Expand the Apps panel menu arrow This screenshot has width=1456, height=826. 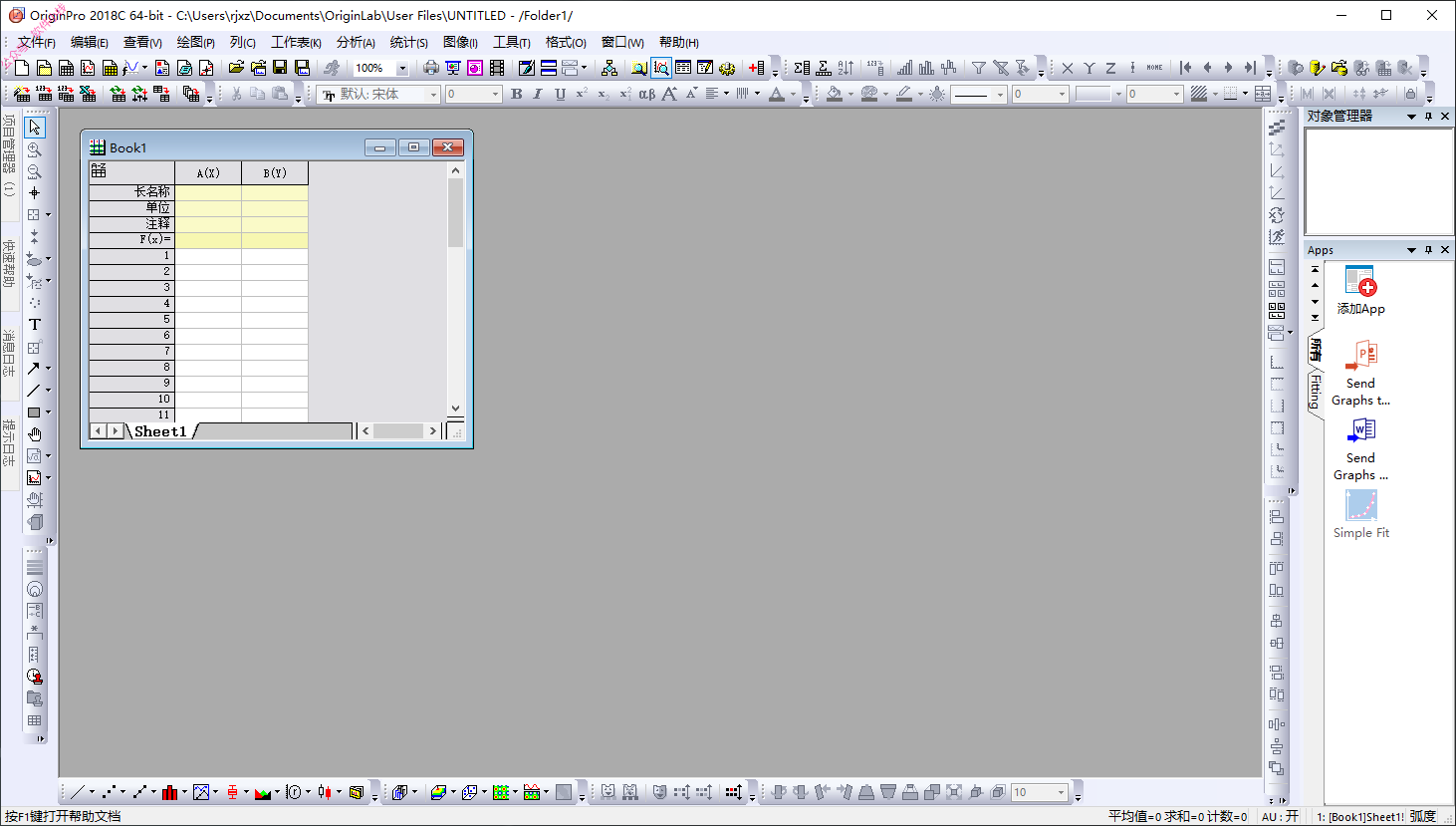1411,250
